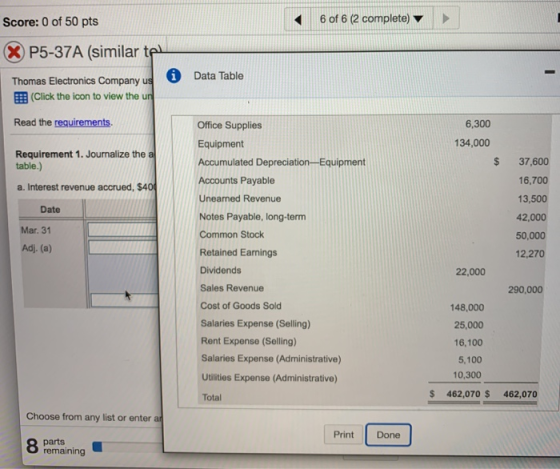
Task: Click the bottom explanation input field
Action: 125,300
